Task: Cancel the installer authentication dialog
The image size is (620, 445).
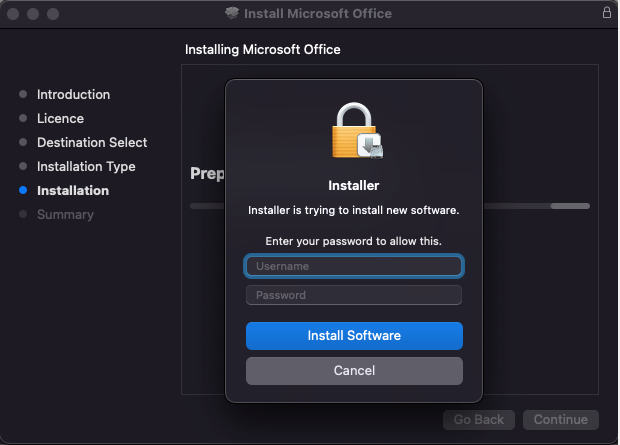Action: click(x=354, y=371)
